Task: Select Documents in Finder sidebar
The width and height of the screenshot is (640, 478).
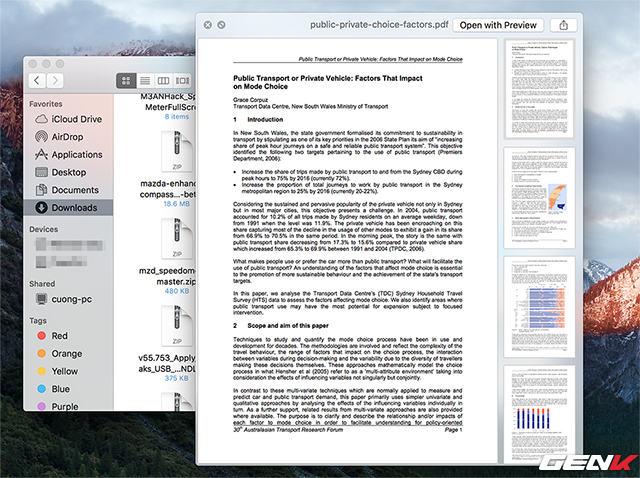Action: (68, 190)
